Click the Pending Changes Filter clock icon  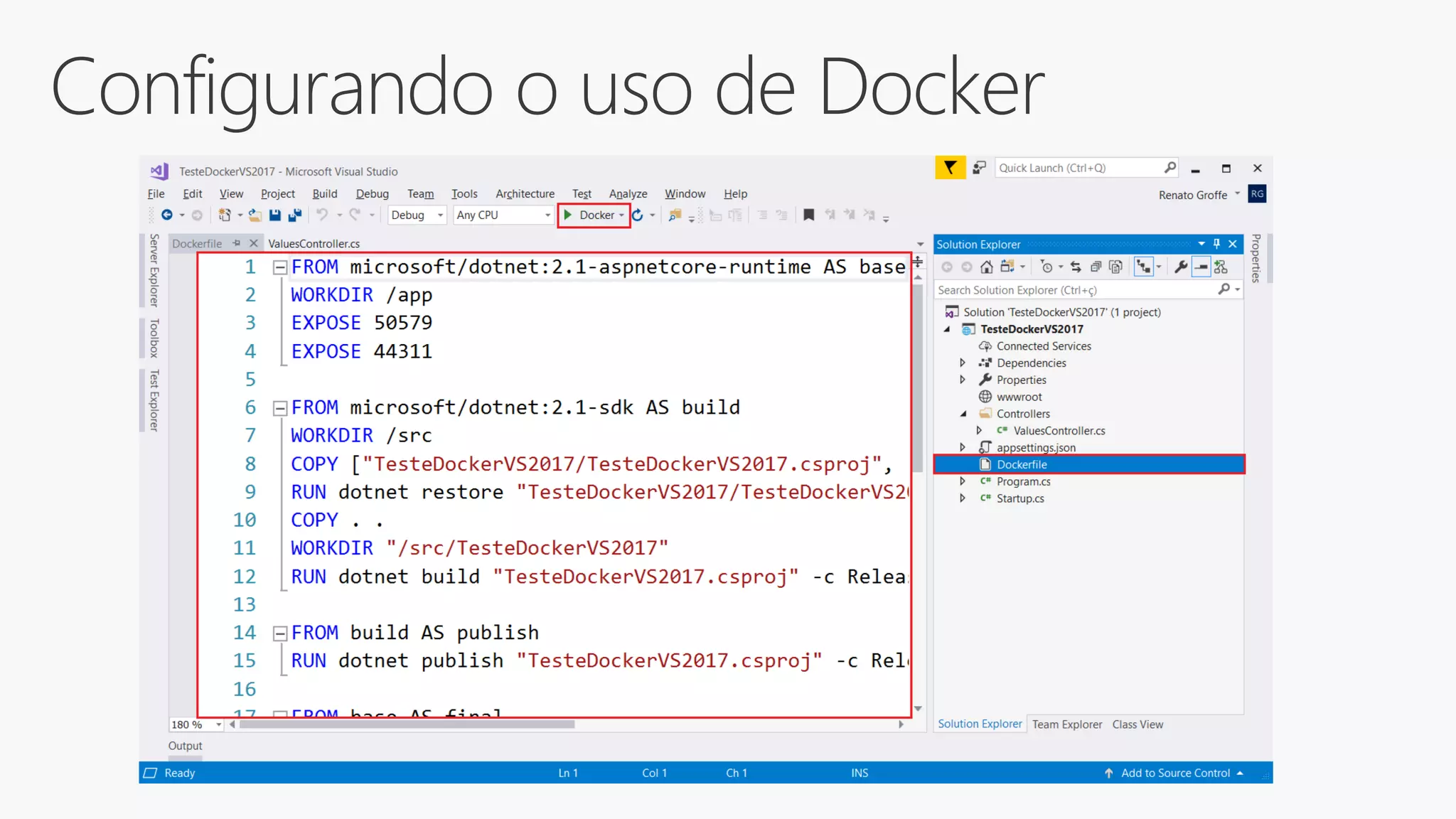pos(1046,267)
